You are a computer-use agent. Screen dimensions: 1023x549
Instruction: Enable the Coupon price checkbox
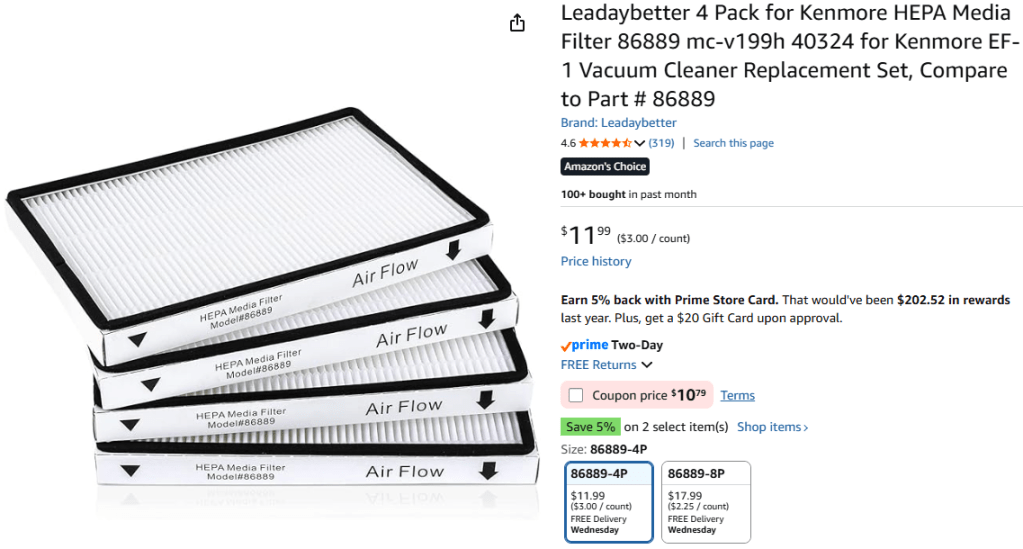576,395
